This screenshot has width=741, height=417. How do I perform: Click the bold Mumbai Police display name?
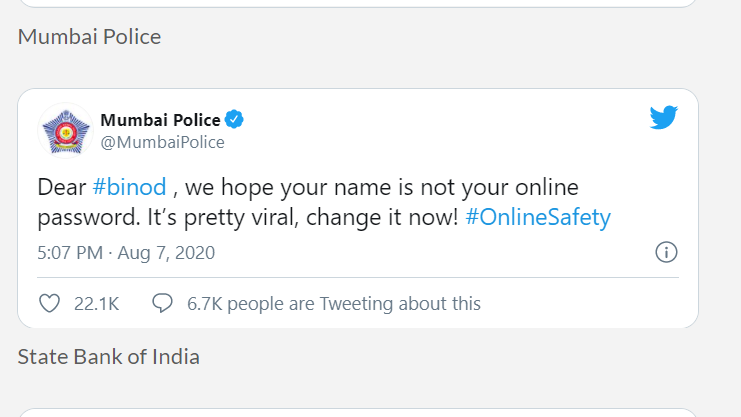point(160,120)
